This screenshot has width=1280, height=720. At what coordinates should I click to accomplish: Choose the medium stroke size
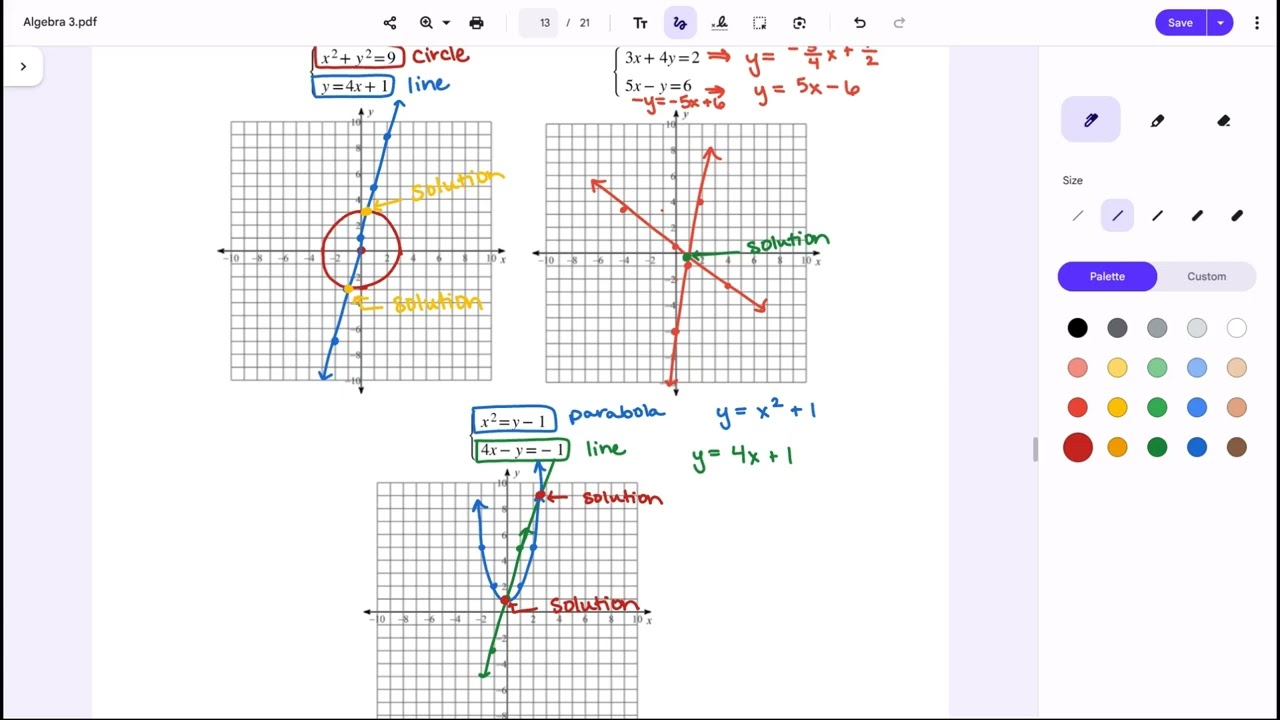tap(1157, 215)
